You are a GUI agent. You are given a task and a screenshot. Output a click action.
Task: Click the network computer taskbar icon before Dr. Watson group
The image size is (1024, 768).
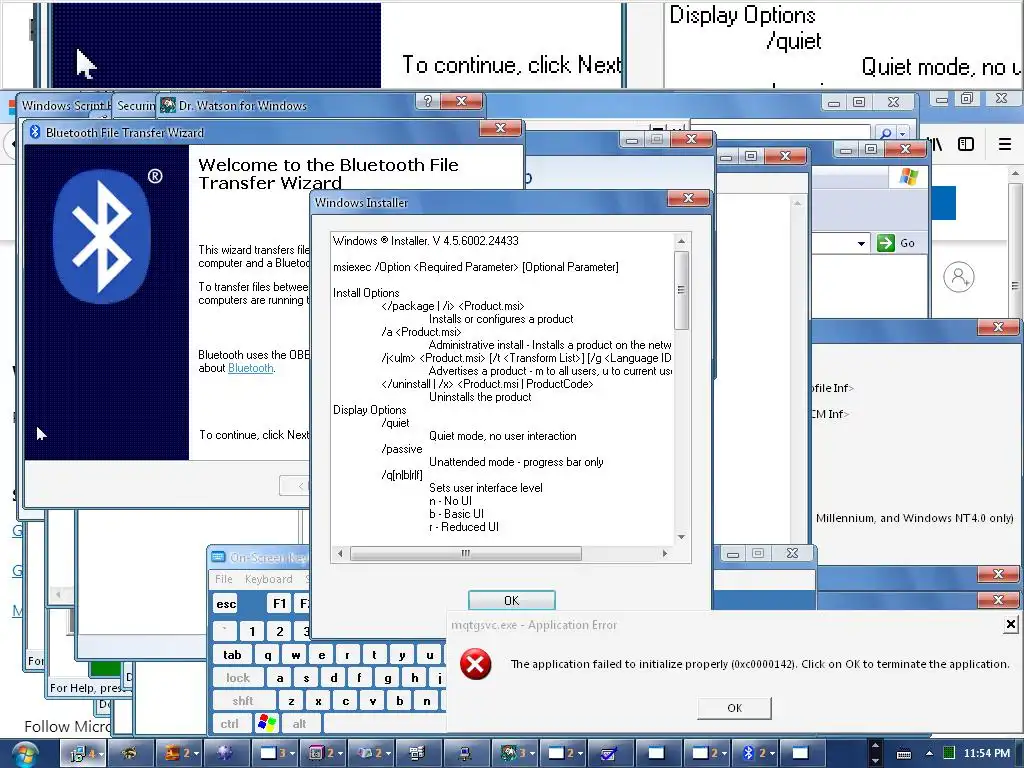[464, 753]
